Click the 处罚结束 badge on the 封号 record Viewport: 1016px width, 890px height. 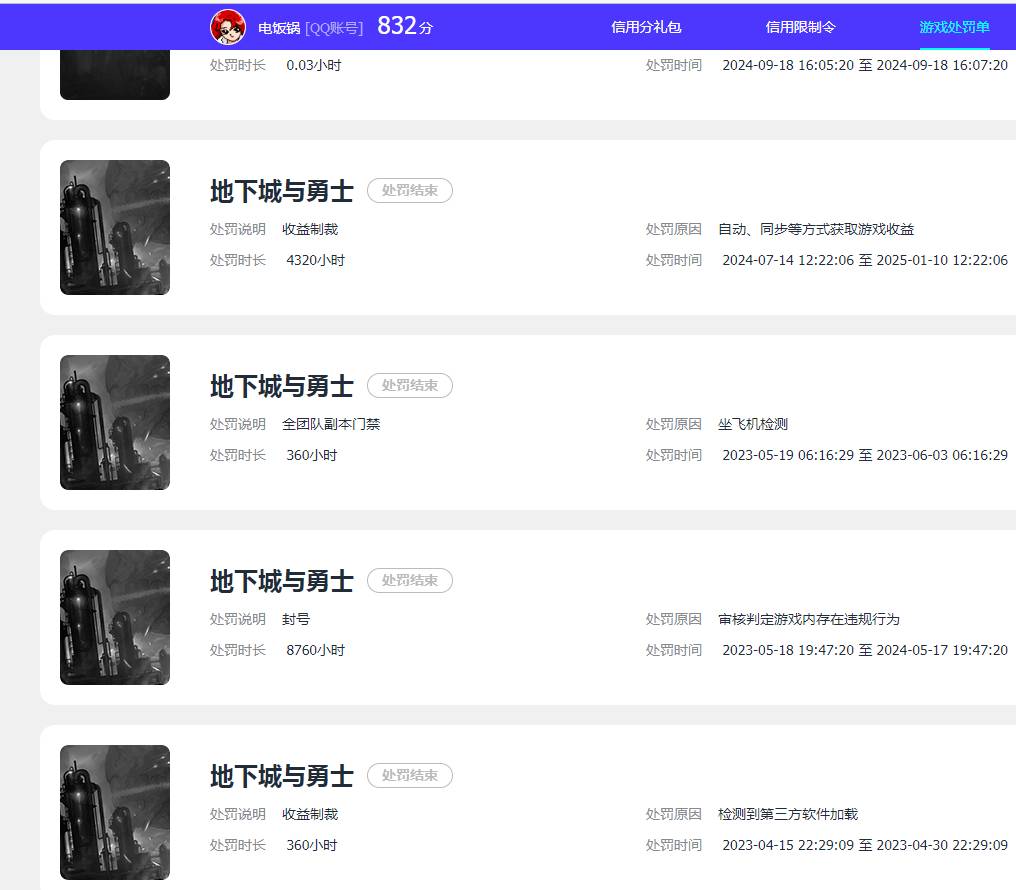[x=410, y=580]
